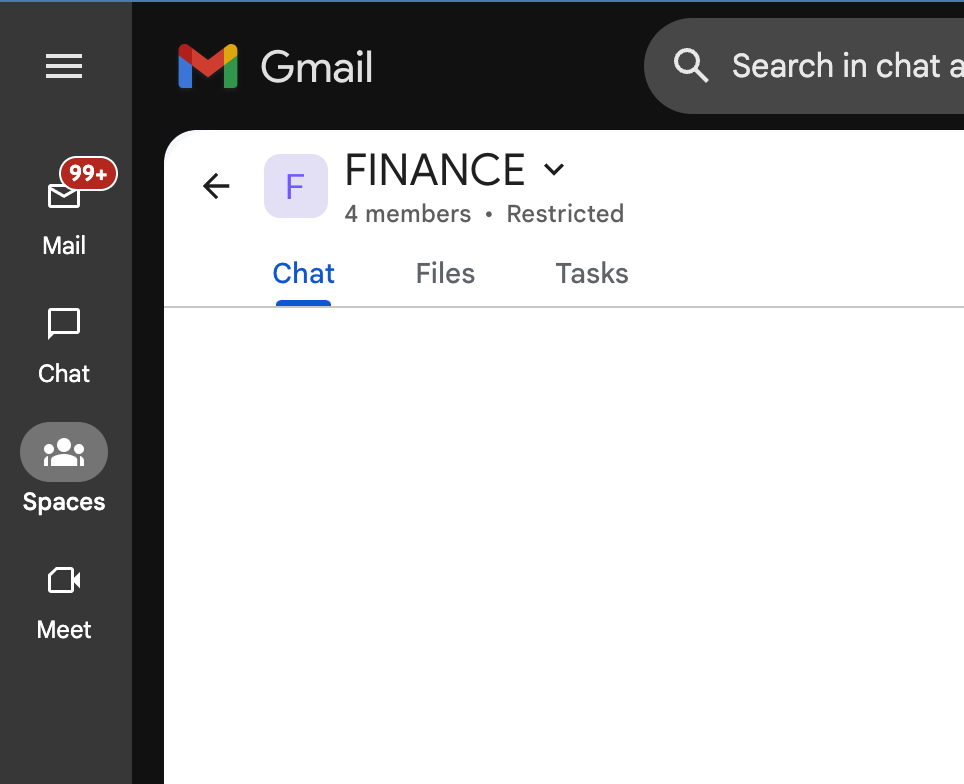Image resolution: width=964 pixels, height=784 pixels.
Task: Open Mail from the sidebar icon
Action: [64, 196]
